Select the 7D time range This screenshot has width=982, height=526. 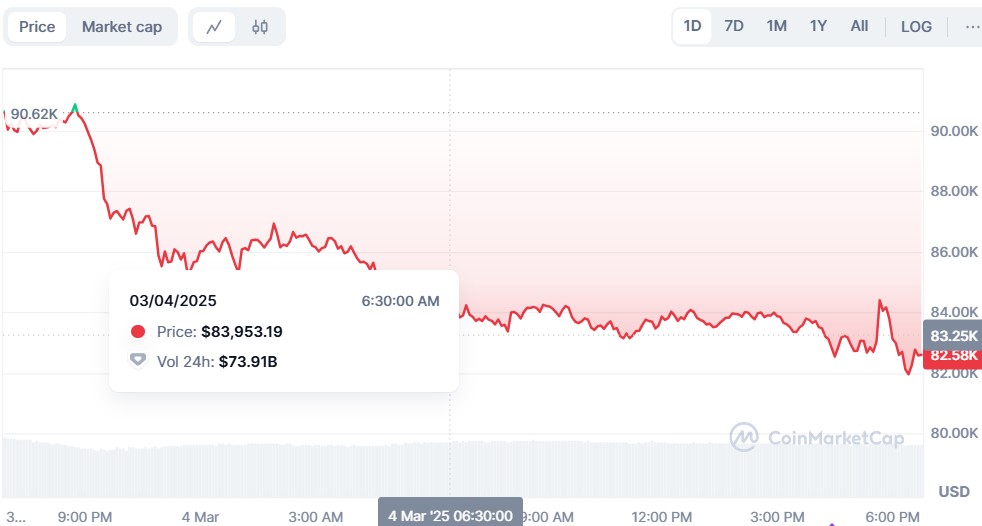(x=734, y=26)
